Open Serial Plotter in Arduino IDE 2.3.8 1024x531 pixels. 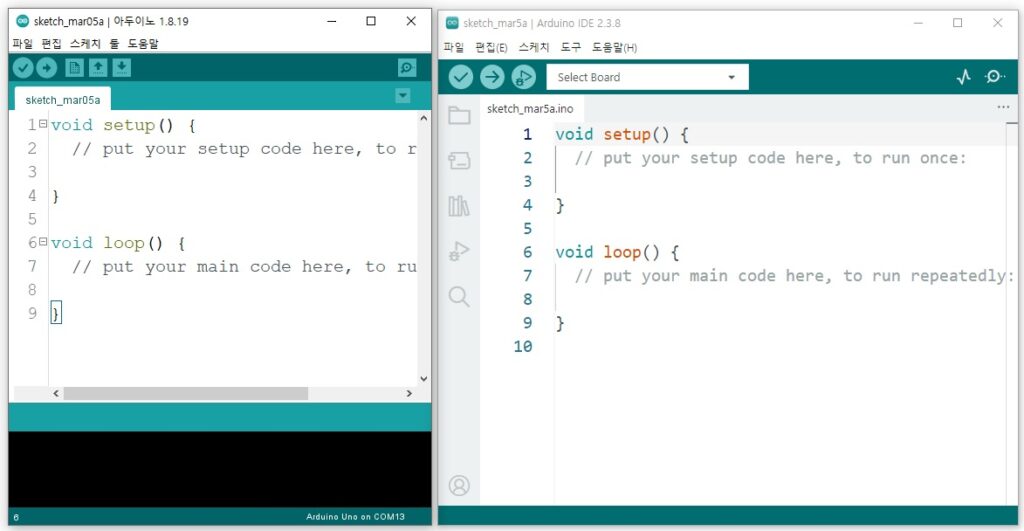coord(963,77)
